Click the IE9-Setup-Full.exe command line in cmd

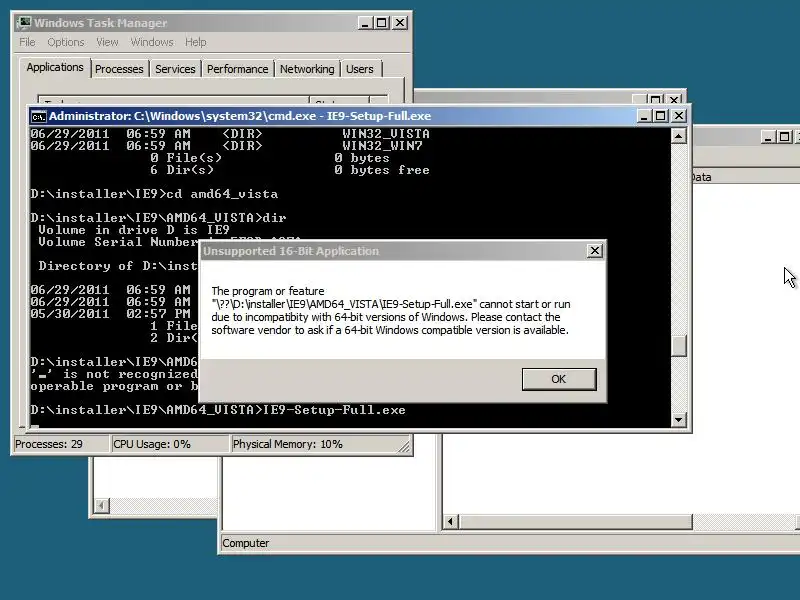[218, 410]
